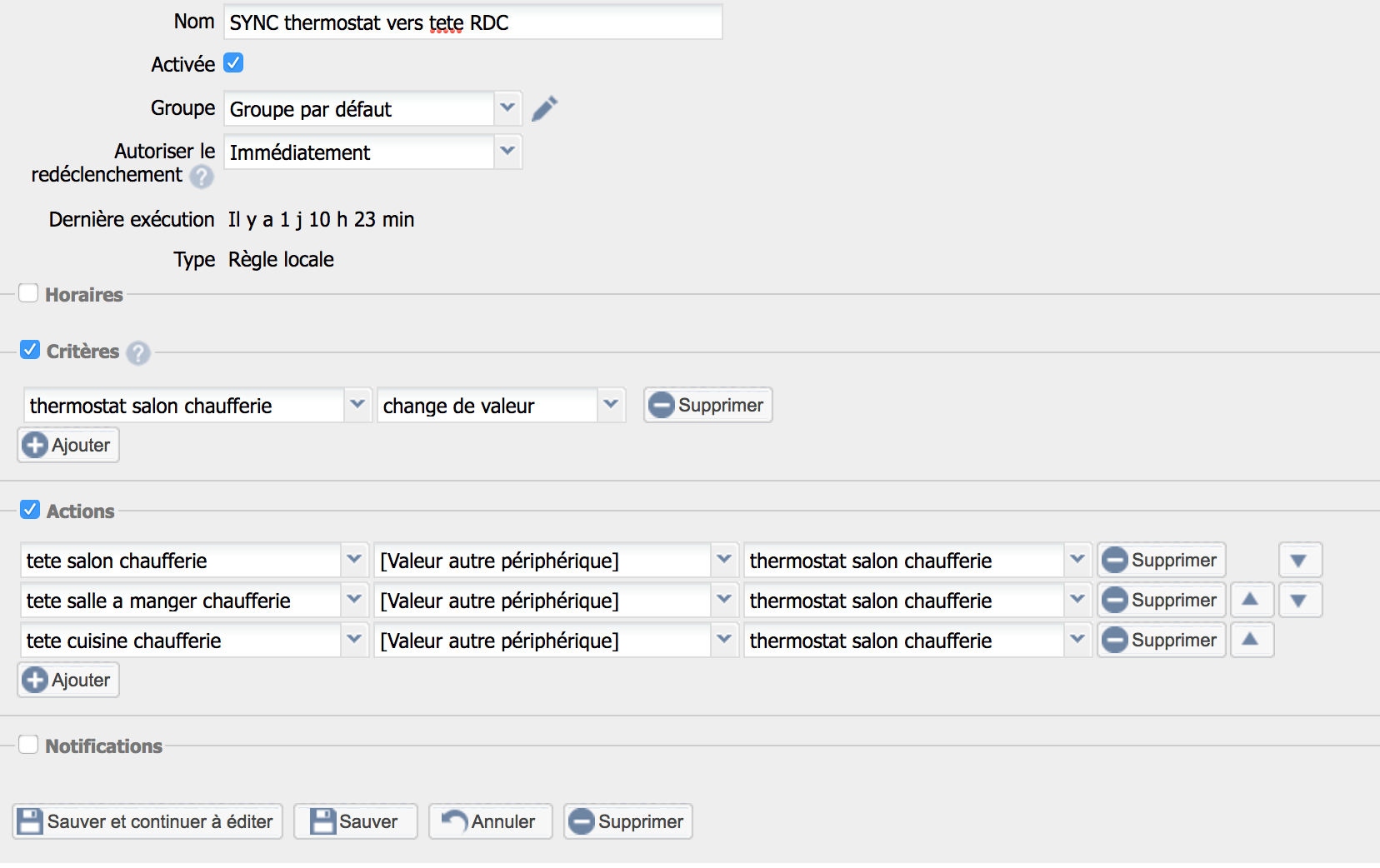Image resolution: width=1380 pixels, height=868 pixels.
Task: Uncheck the Activée checkbox
Action: (233, 63)
